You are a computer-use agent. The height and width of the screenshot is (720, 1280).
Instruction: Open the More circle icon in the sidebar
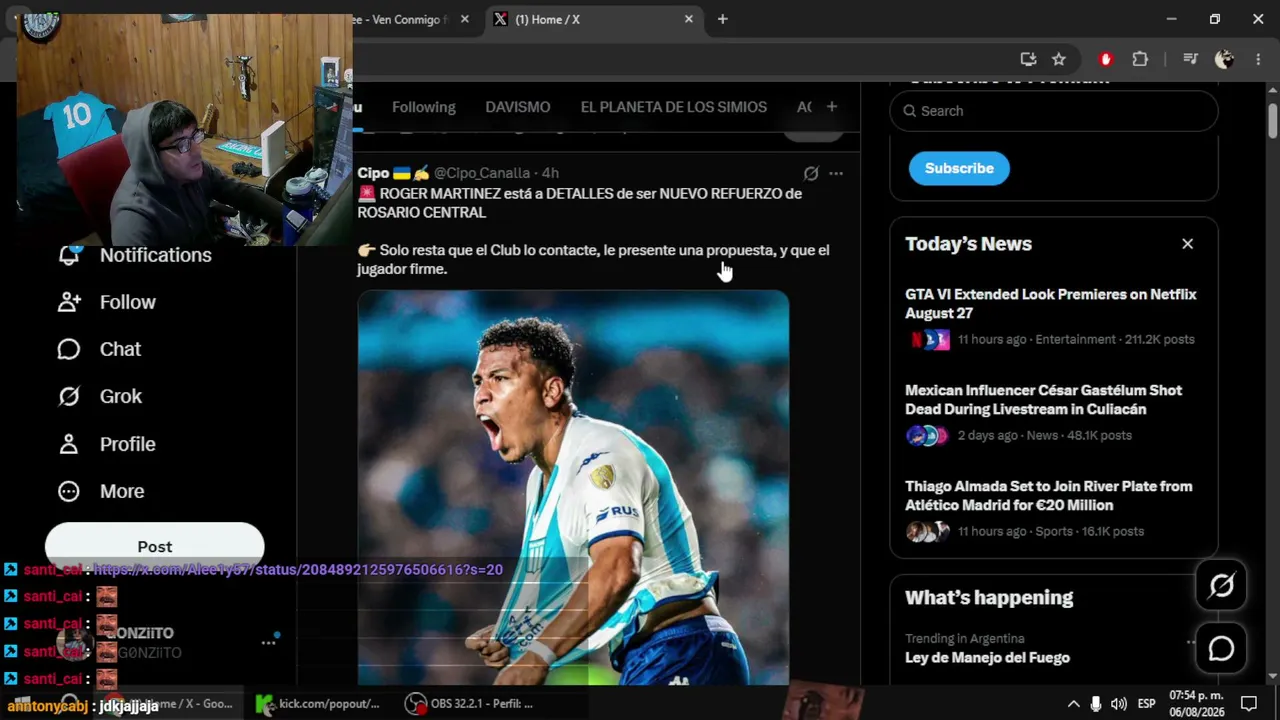click(x=69, y=491)
